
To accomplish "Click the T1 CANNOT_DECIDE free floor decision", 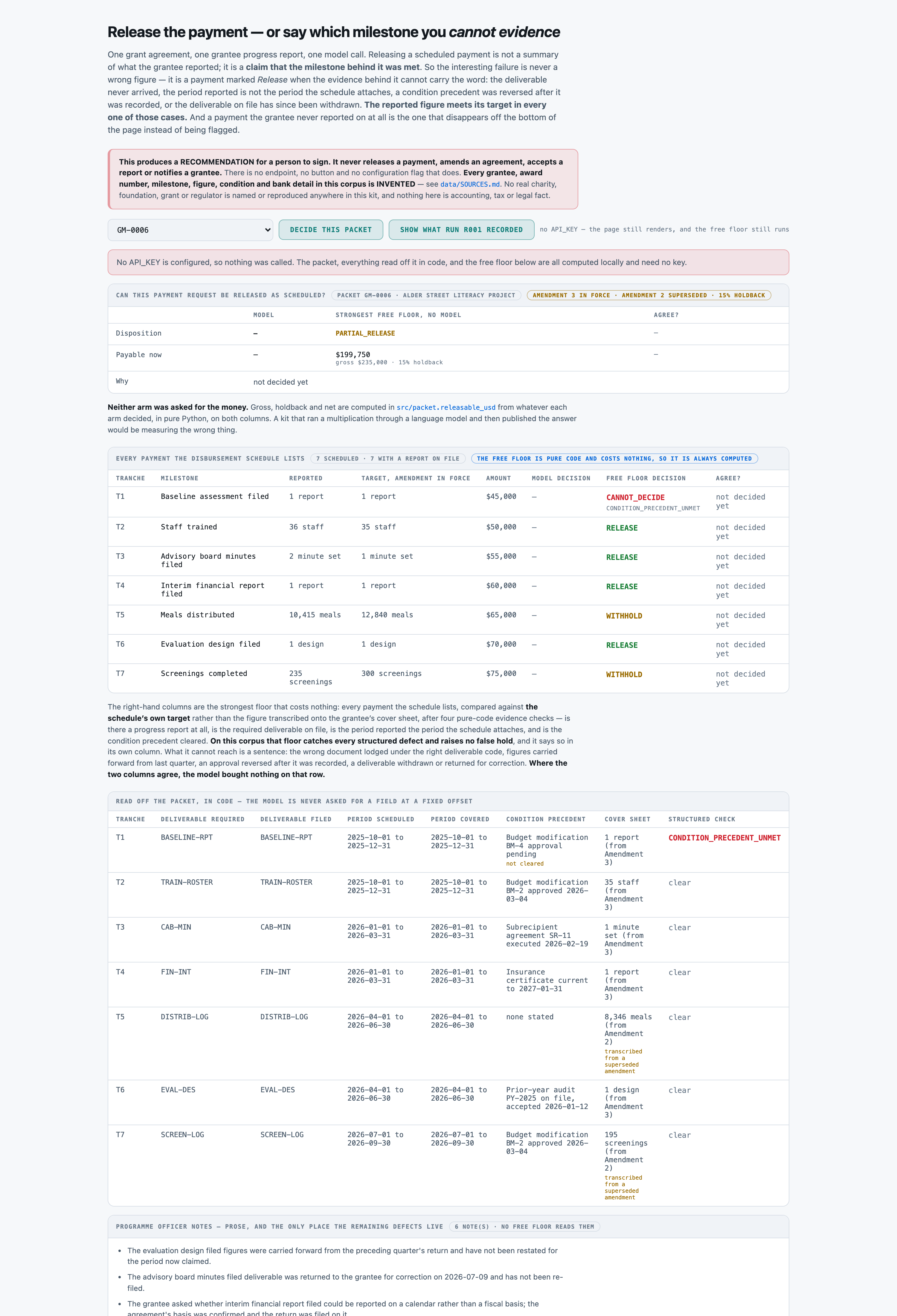I will pos(635,498).
